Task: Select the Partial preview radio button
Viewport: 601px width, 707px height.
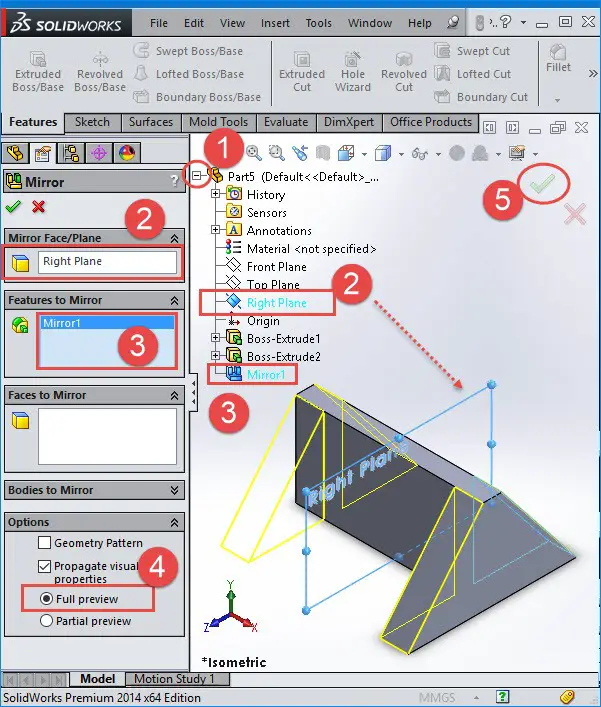Action: click(46, 621)
